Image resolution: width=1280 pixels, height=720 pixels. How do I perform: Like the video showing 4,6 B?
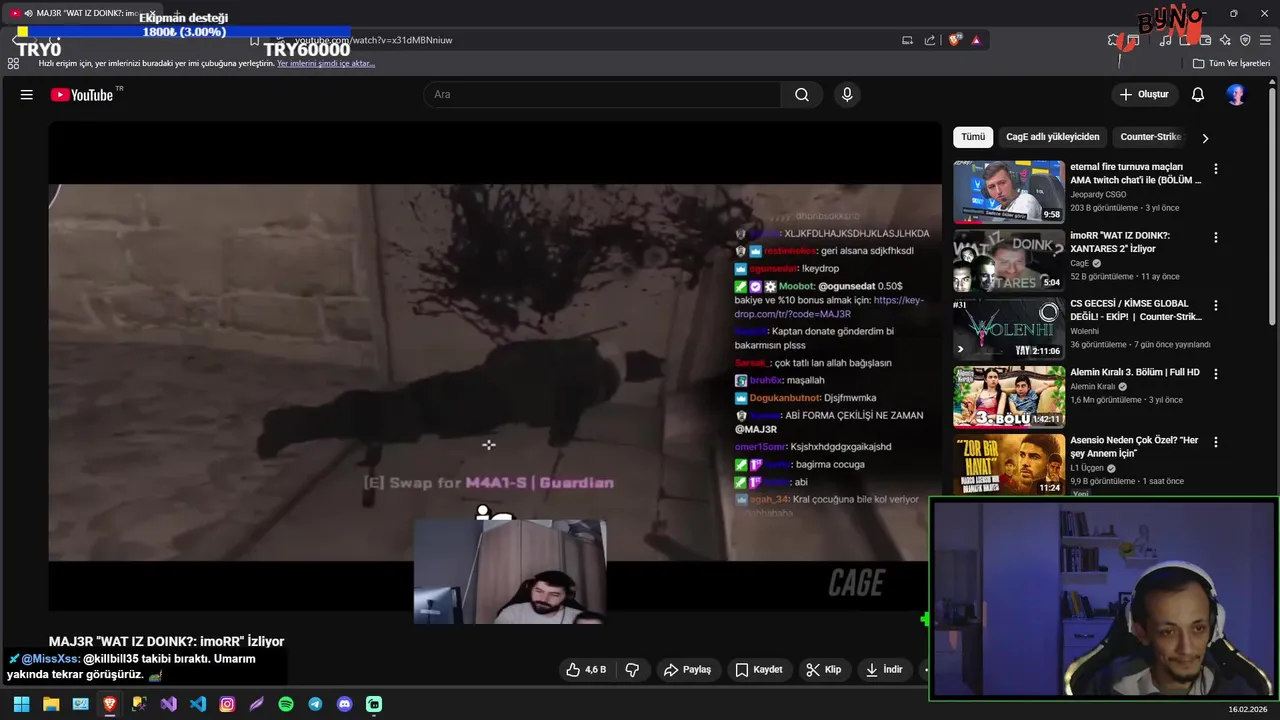pos(586,670)
